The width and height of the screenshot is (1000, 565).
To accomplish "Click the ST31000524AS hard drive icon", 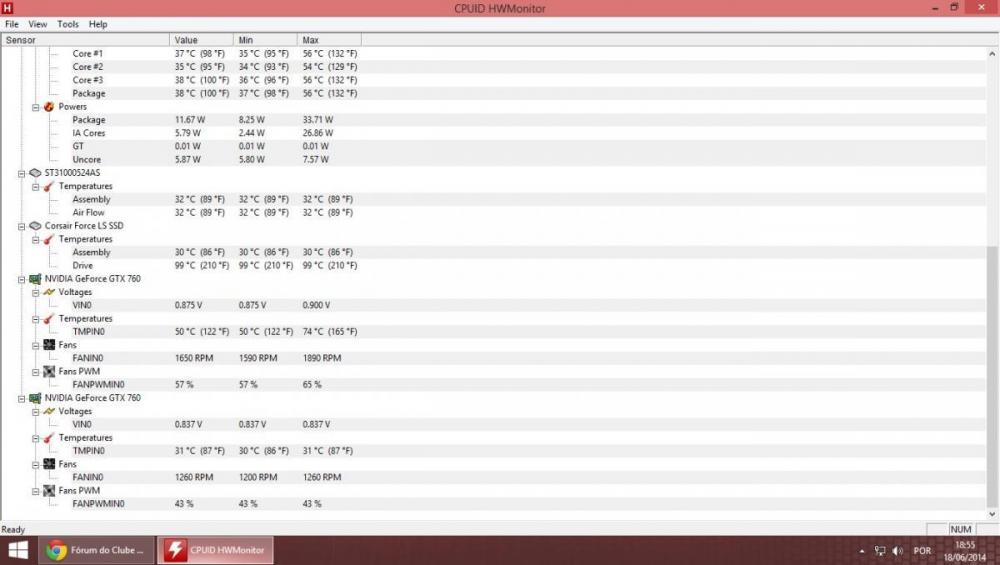I will point(35,173).
